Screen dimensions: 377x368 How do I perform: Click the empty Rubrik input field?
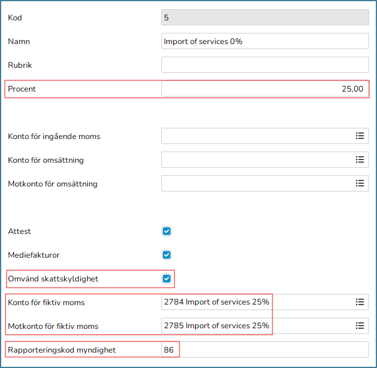265,65
